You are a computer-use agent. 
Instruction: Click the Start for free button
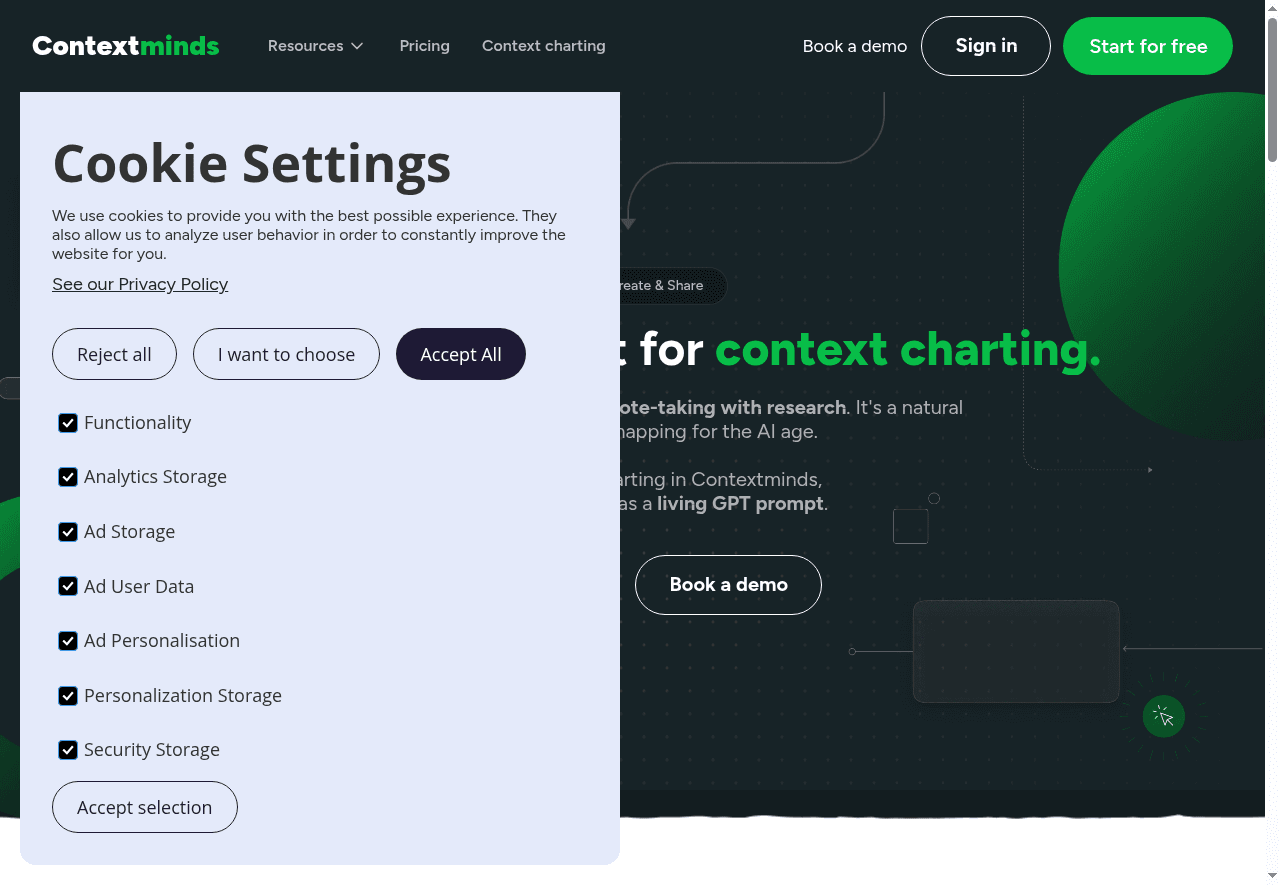[1147, 46]
